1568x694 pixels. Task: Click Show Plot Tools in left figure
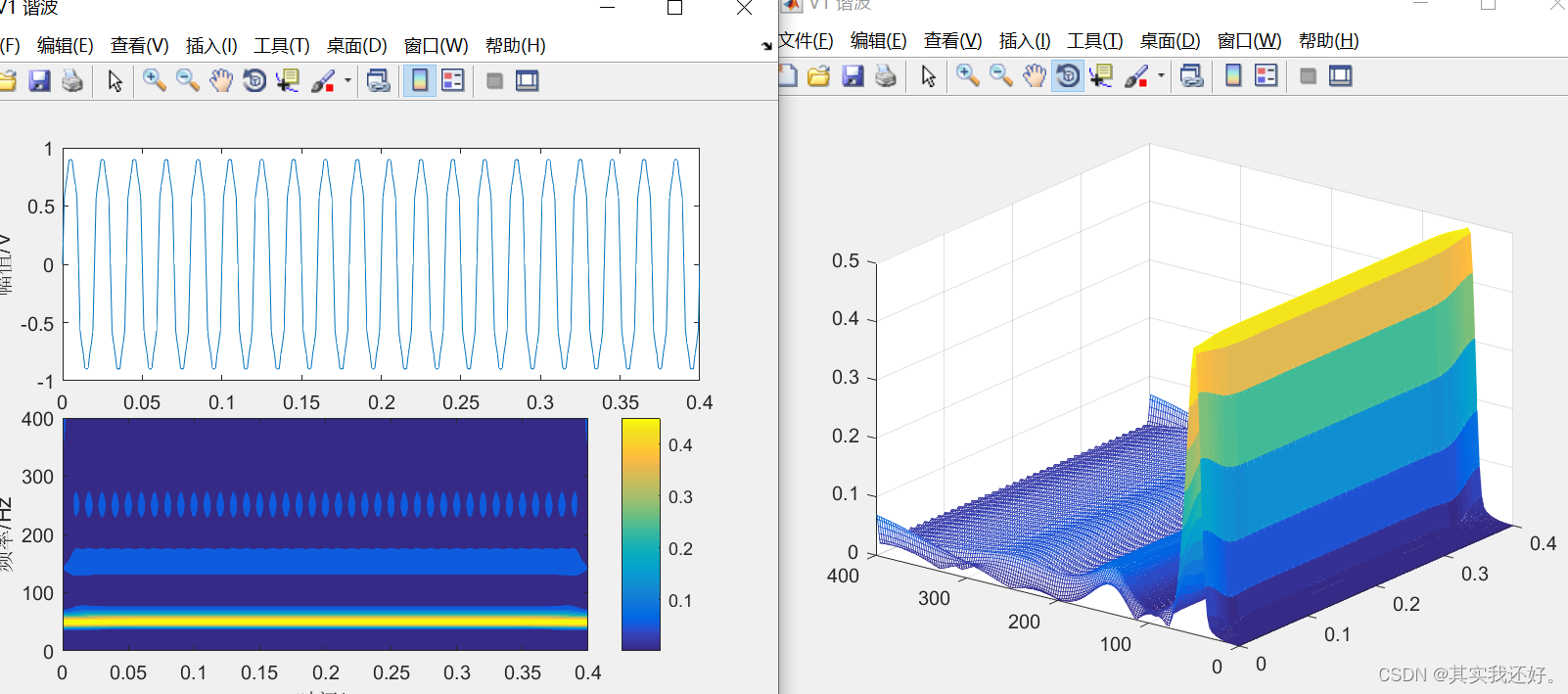(528, 81)
